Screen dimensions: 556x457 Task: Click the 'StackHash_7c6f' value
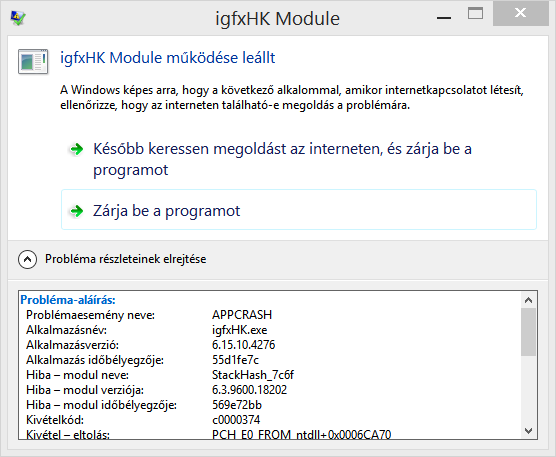pos(253,375)
